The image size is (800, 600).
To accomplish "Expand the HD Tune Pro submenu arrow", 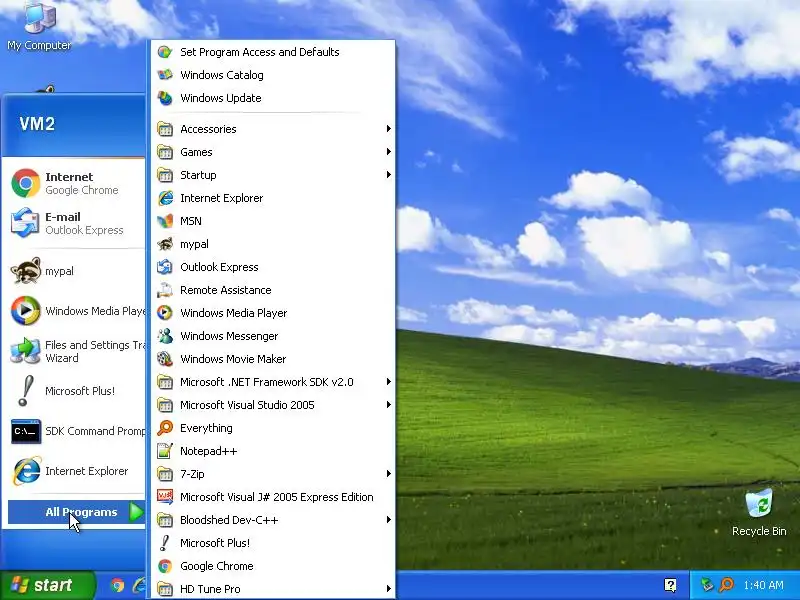I will click(x=389, y=589).
